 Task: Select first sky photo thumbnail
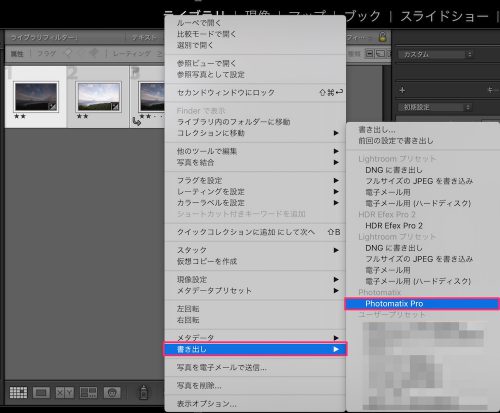(x=36, y=97)
